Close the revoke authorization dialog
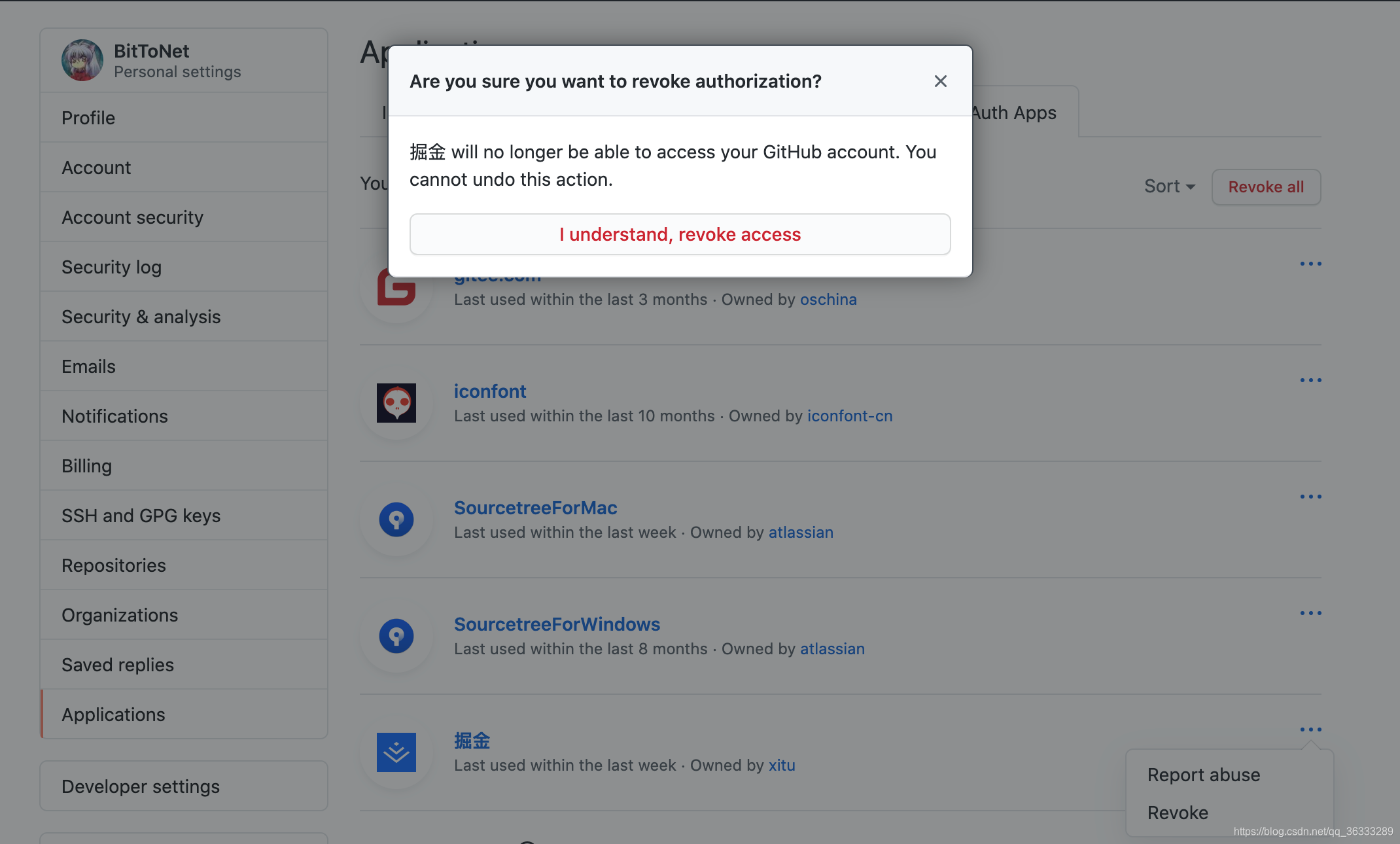Viewport: 1400px width, 844px height. 940,81
